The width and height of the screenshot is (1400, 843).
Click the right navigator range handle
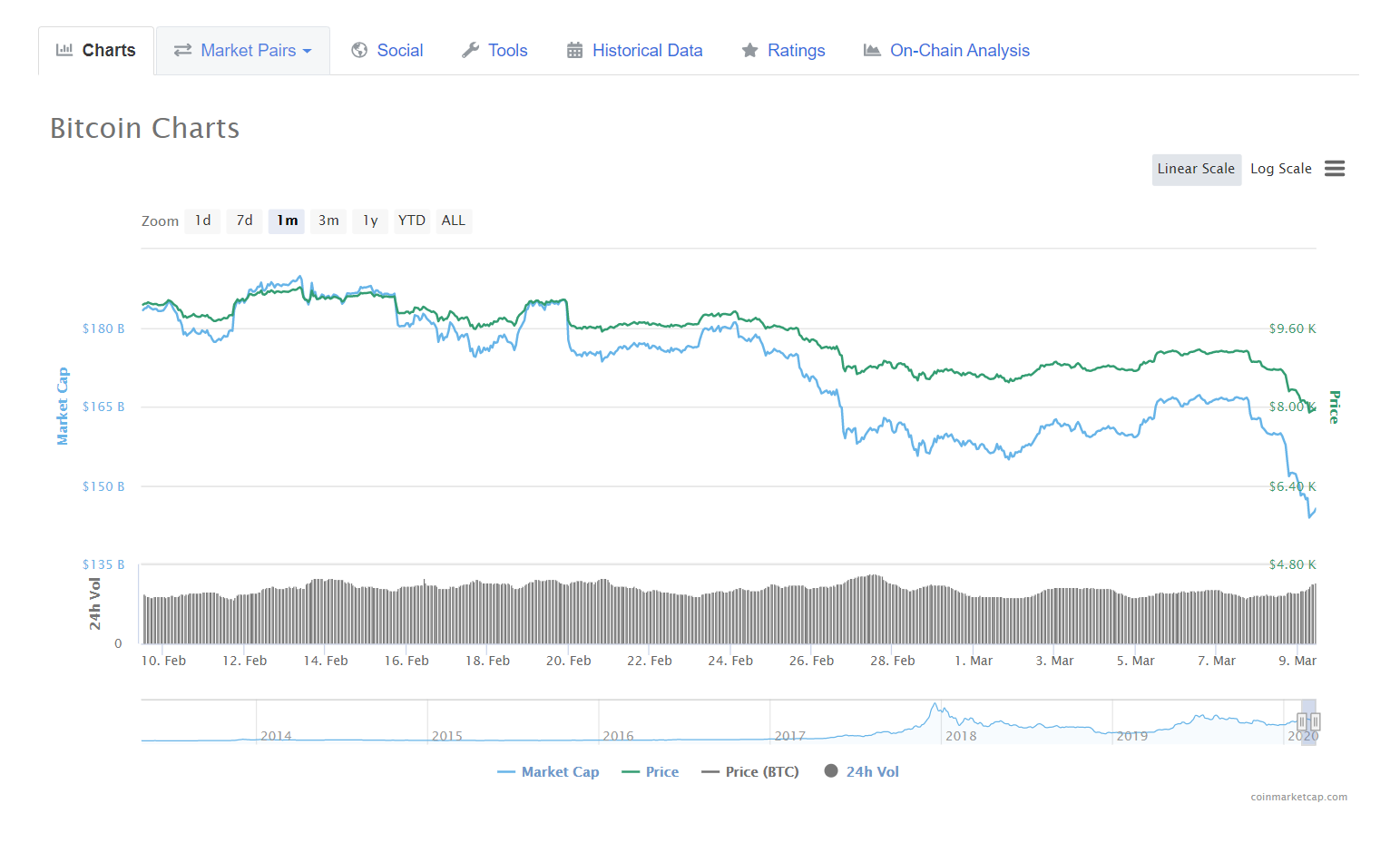[1315, 722]
